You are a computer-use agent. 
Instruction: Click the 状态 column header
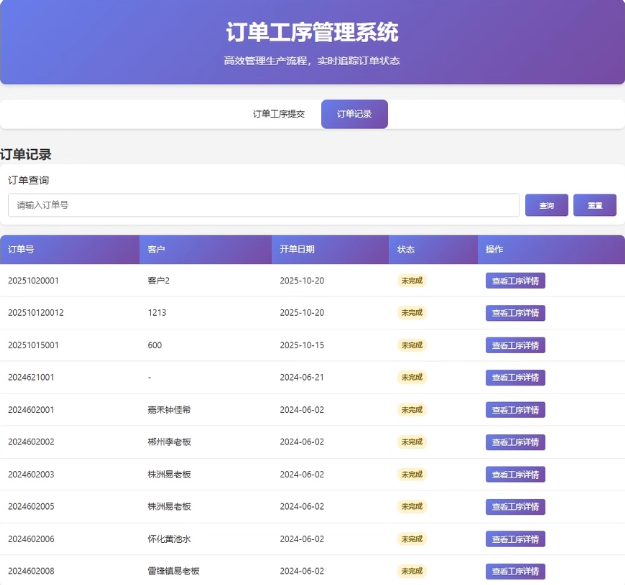click(x=405, y=249)
